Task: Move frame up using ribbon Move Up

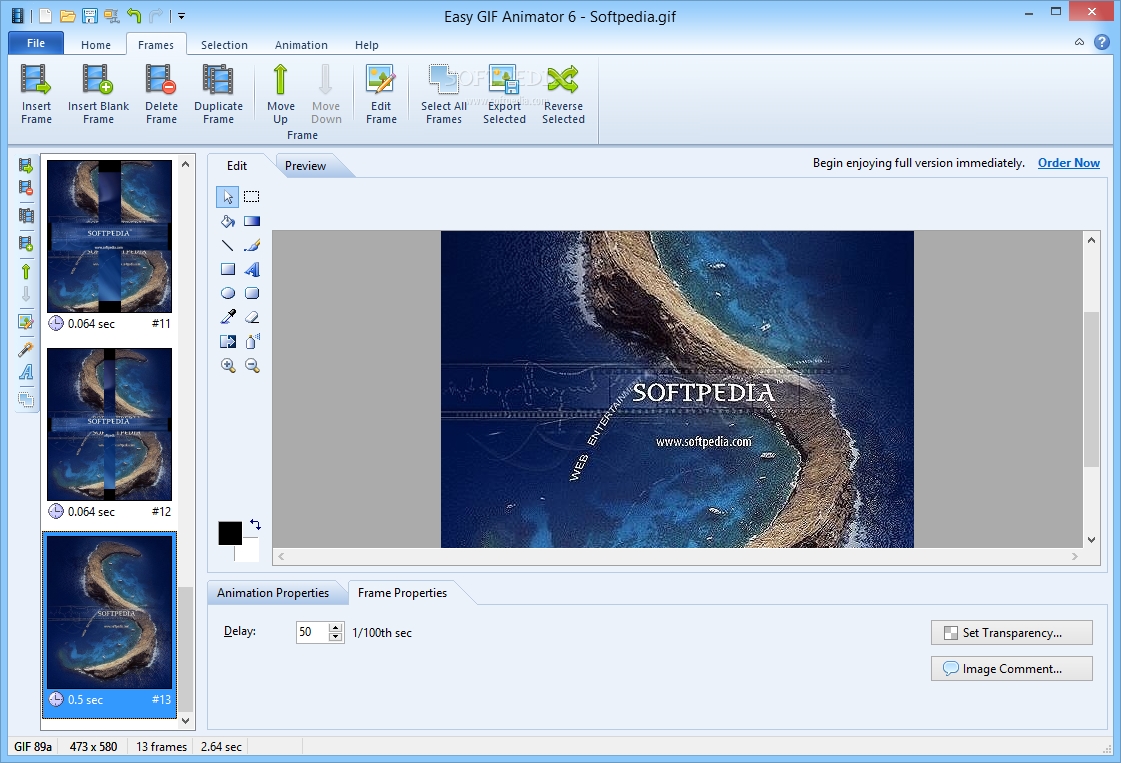Action: [x=280, y=94]
